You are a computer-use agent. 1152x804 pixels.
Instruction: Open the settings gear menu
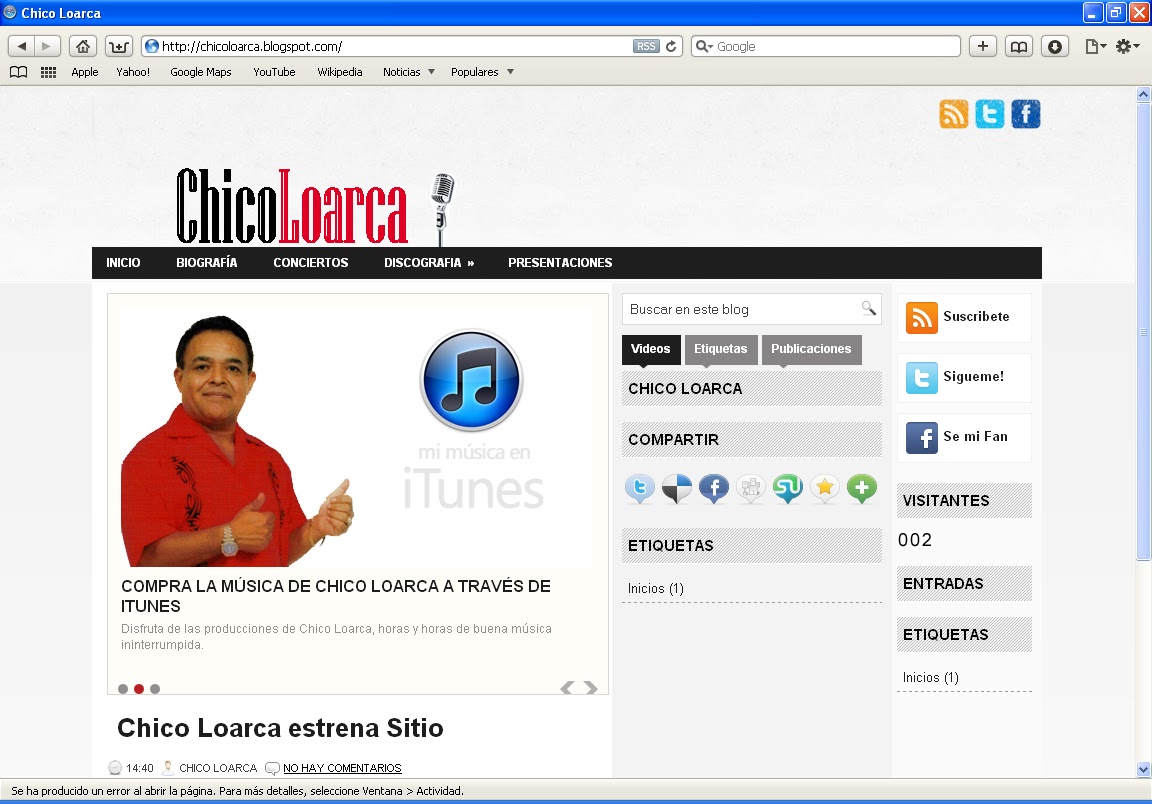[1127, 46]
